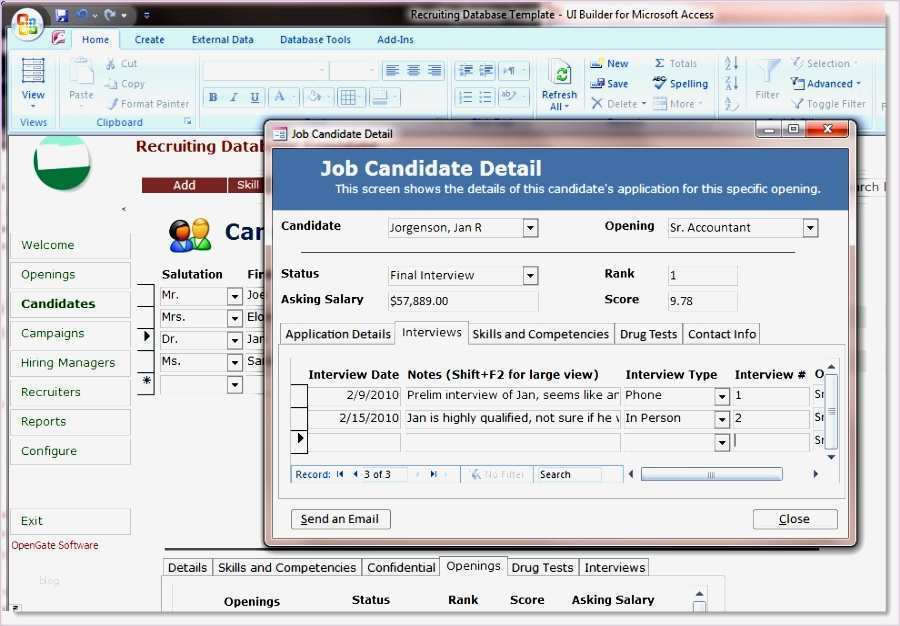This screenshot has width=900, height=626.
Task: Open the Advanced filter dropdown
Action: [827, 84]
